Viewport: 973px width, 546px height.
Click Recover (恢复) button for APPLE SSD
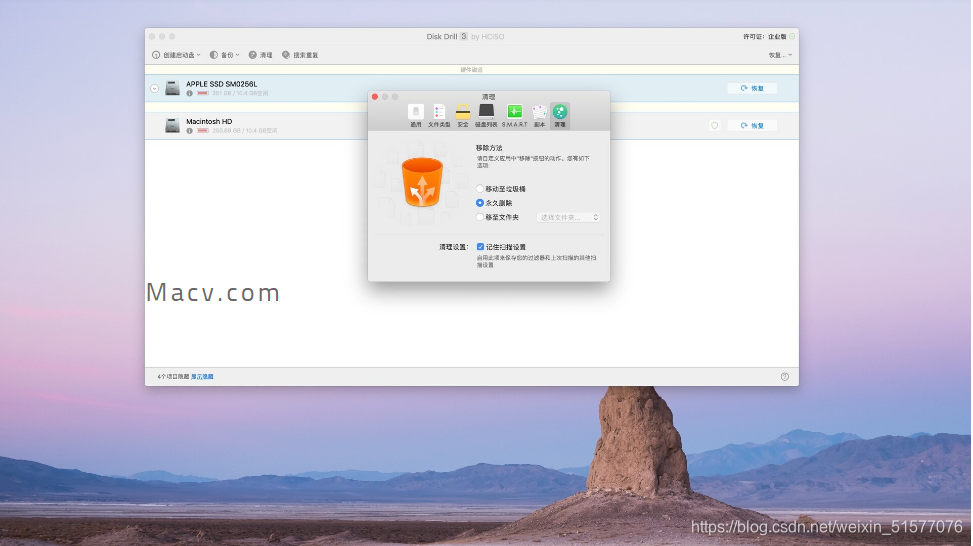[x=752, y=88]
